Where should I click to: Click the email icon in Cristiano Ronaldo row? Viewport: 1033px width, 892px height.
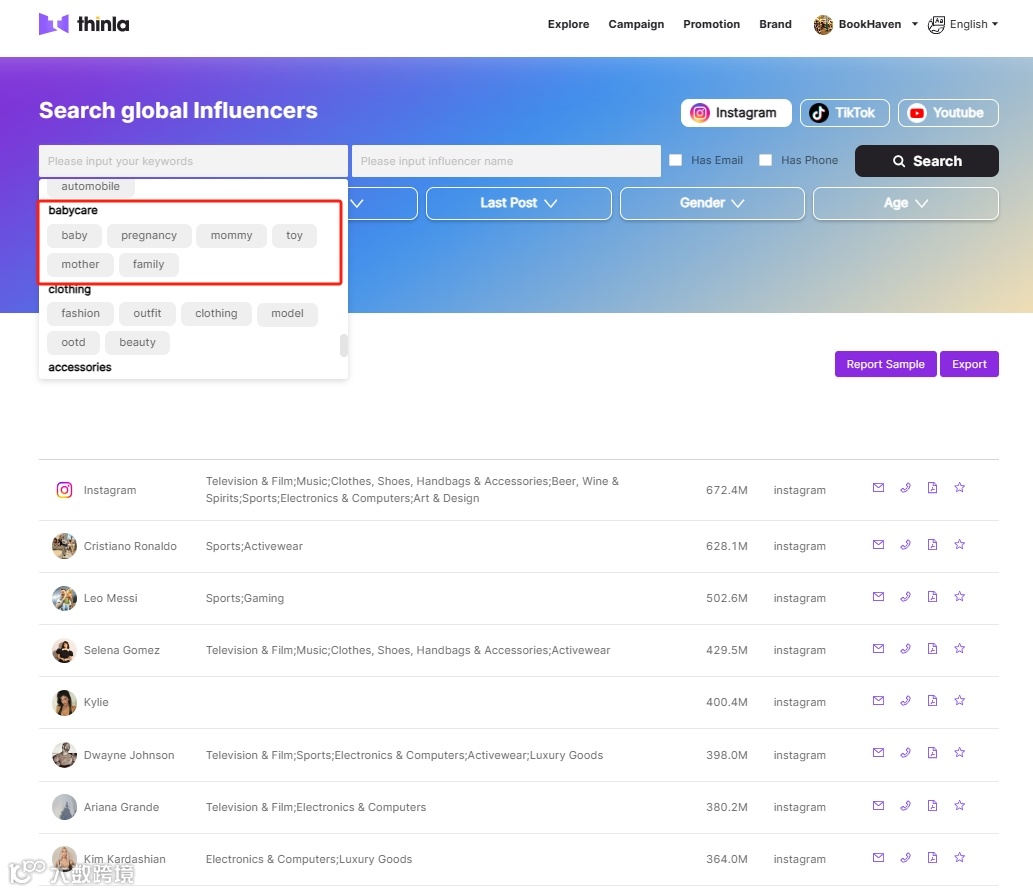point(878,545)
